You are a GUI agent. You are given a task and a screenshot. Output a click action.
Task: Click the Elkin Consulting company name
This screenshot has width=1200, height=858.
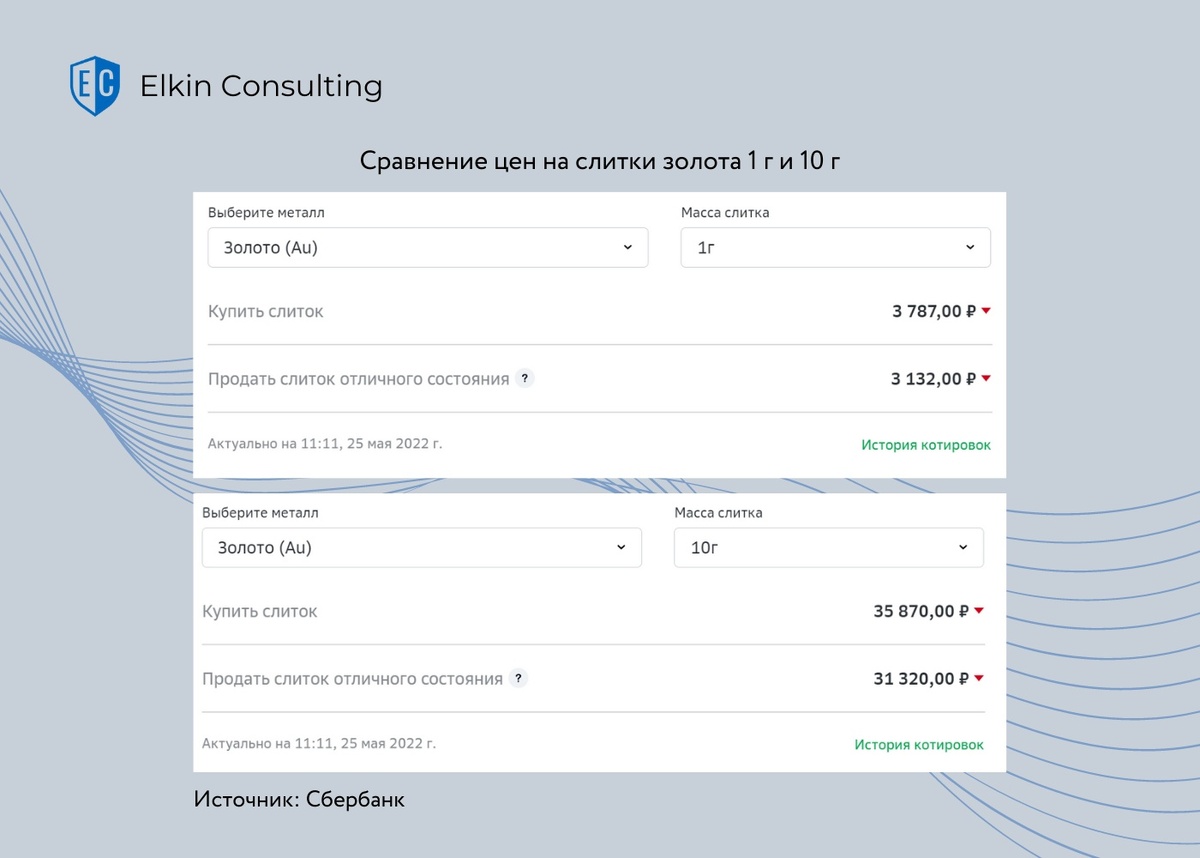[261, 87]
